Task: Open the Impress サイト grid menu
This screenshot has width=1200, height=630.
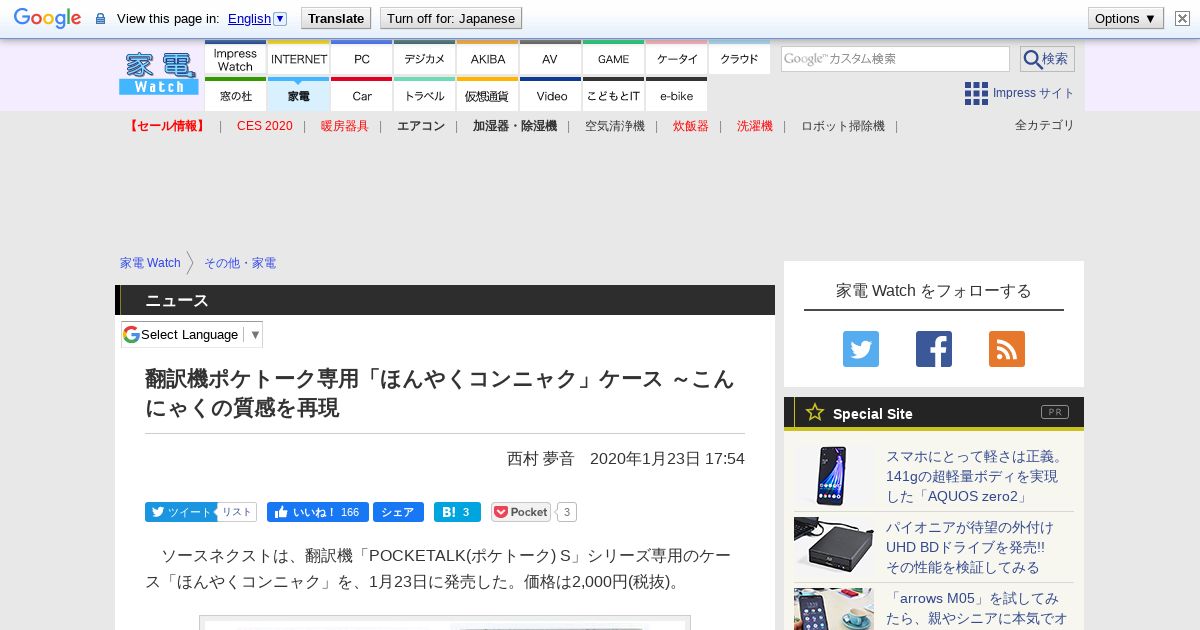Action: [x=1019, y=93]
